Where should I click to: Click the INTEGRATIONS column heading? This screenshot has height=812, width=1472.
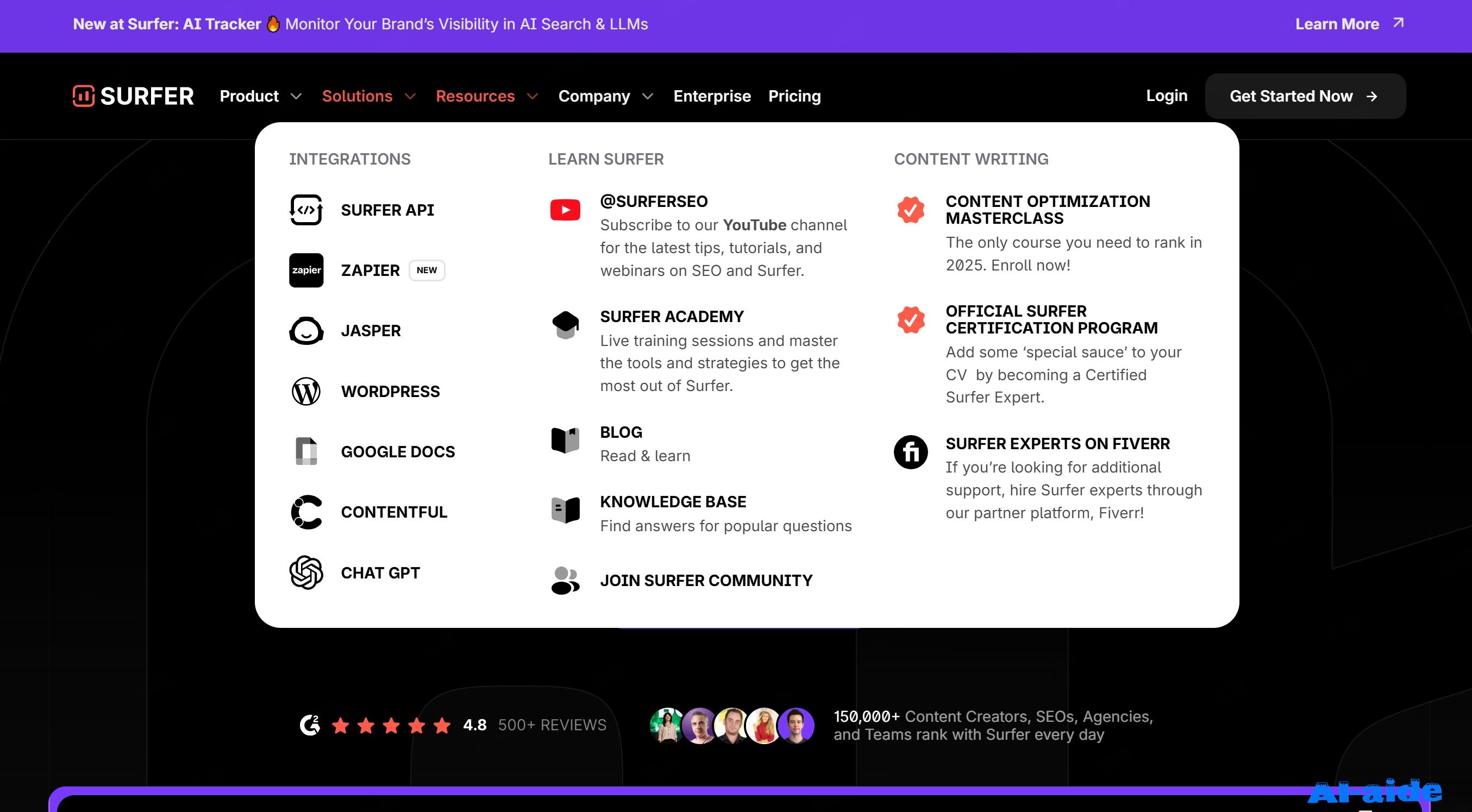[x=349, y=159]
